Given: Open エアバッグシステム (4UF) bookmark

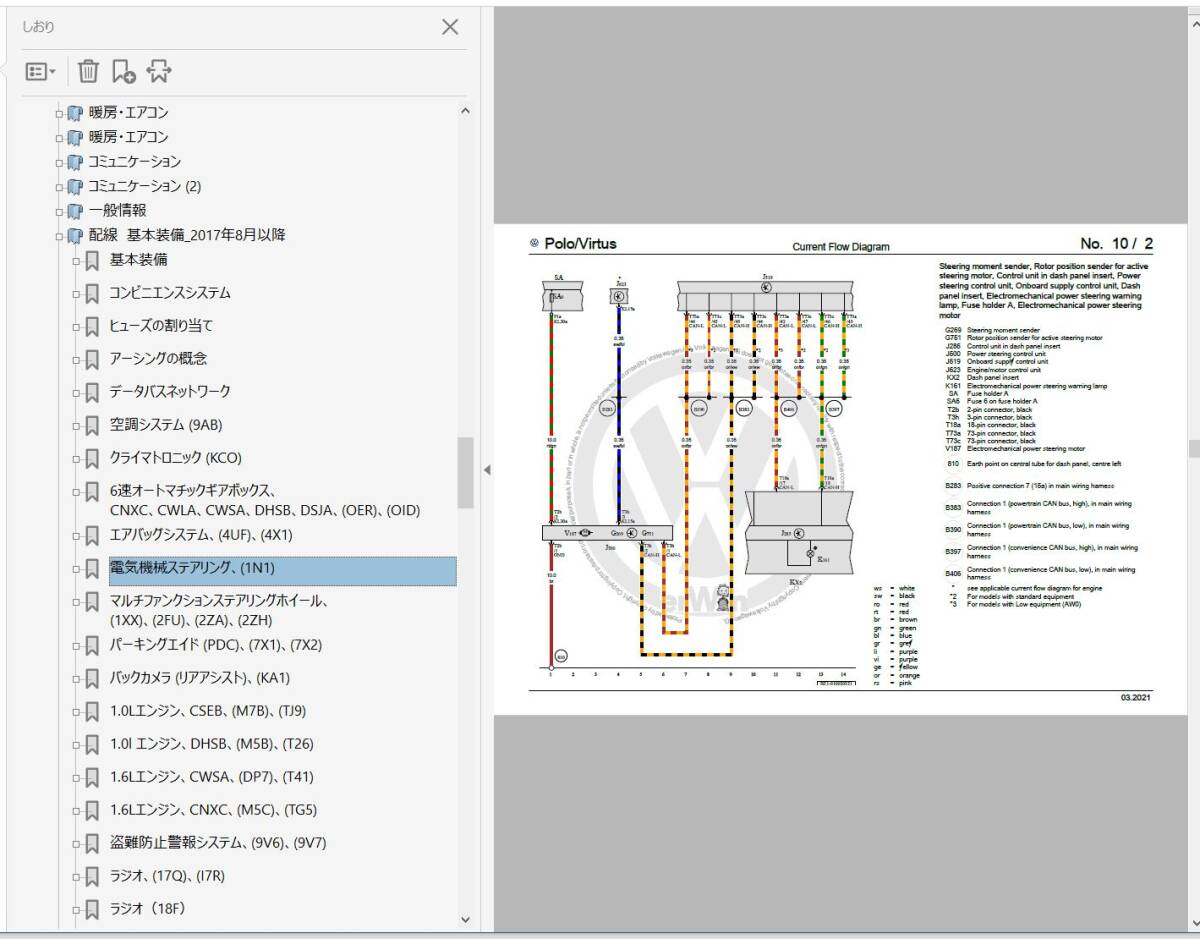Looking at the screenshot, I should coord(201,534).
